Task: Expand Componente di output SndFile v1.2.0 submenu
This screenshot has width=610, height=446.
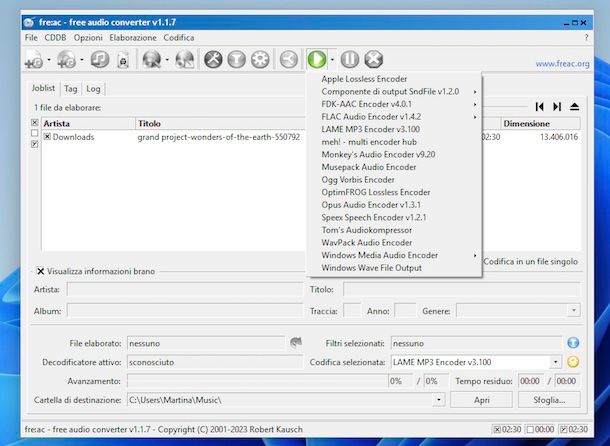Action: click(x=395, y=92)
